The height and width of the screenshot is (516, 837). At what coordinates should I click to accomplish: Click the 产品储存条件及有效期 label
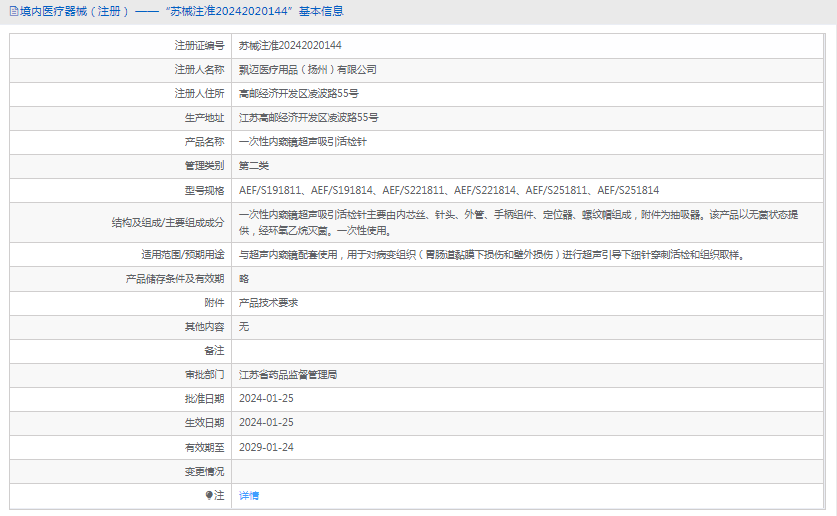175,279
